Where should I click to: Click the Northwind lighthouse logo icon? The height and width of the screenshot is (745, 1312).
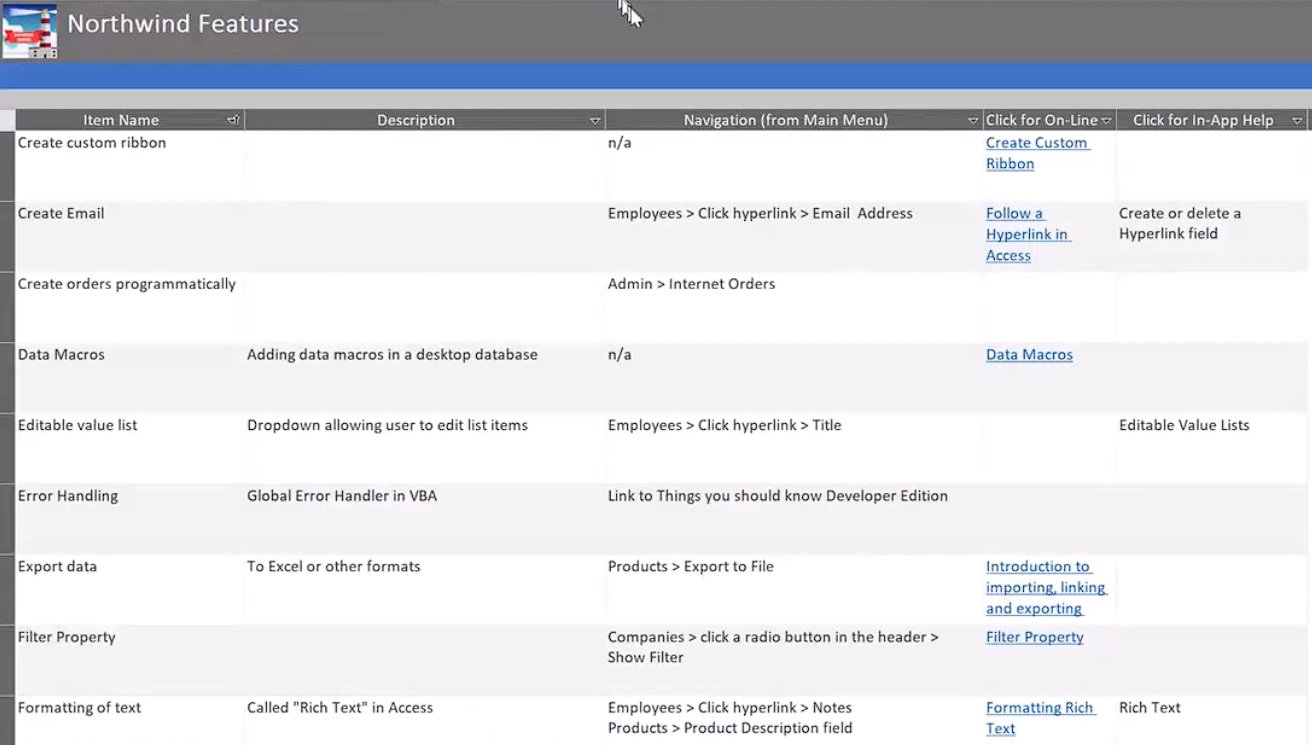pyautogui.click(x=29, y=32)
